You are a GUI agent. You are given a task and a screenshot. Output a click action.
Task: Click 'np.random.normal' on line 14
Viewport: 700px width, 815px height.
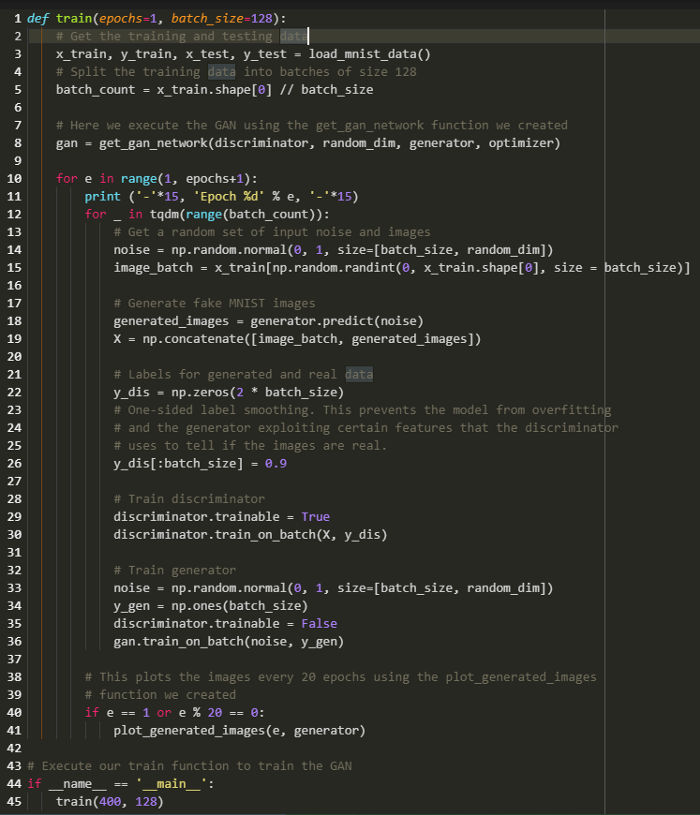pos(229,250)
